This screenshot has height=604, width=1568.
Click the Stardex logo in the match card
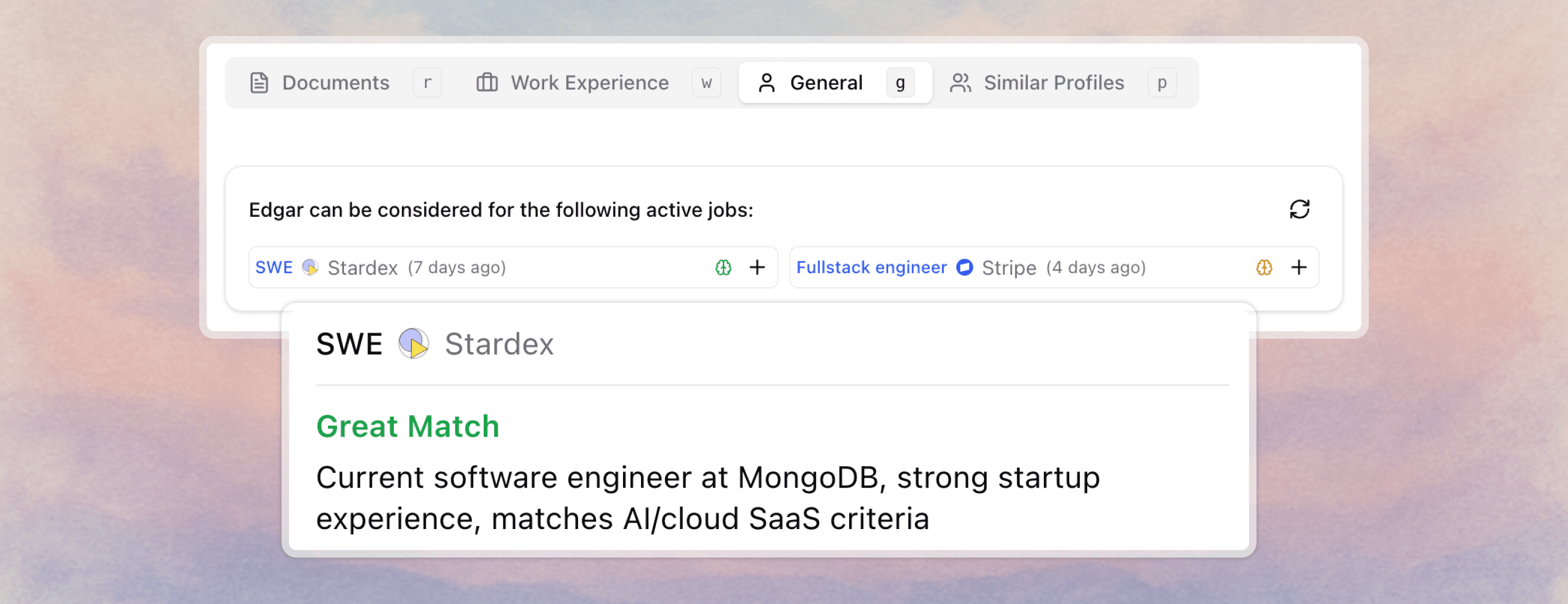tap(413, 343)
